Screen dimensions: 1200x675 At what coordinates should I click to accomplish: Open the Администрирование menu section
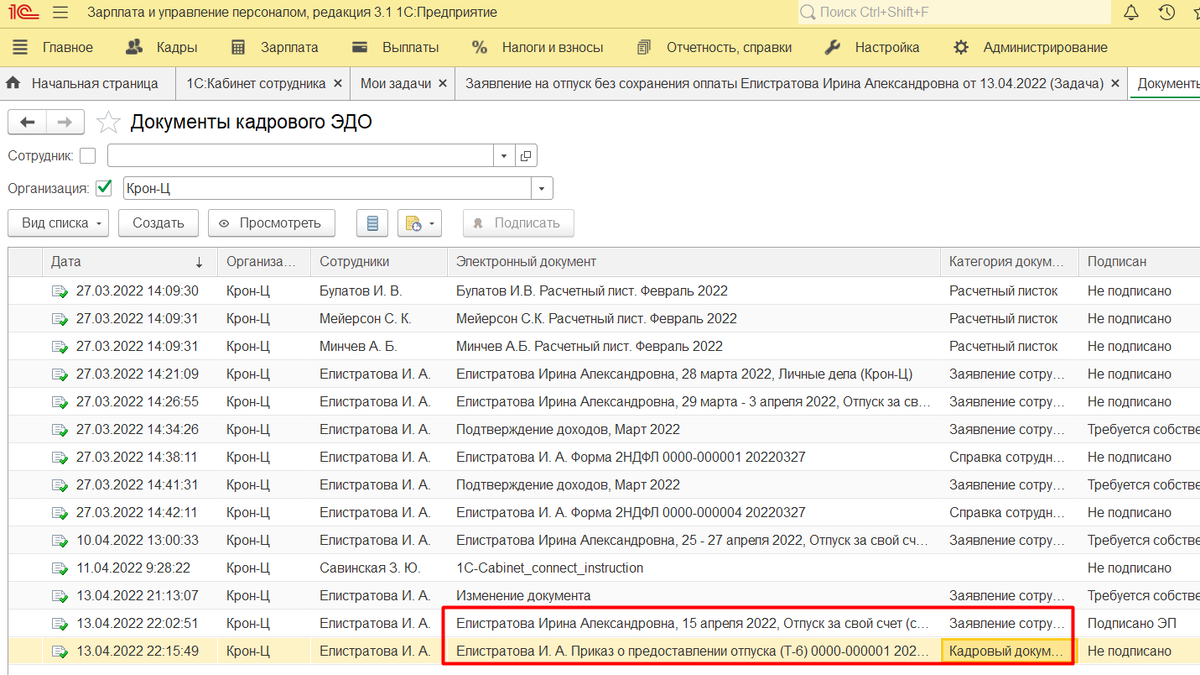click(x=1030, y=47)
